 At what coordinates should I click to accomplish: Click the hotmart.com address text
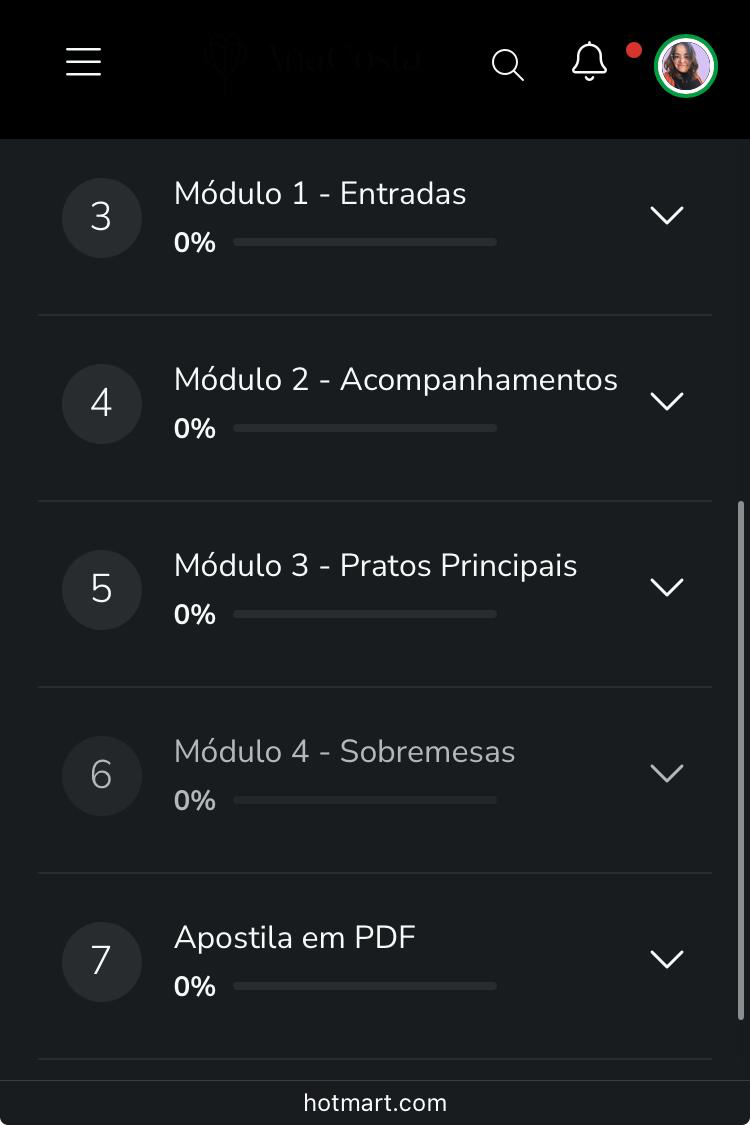point(375,1103)
